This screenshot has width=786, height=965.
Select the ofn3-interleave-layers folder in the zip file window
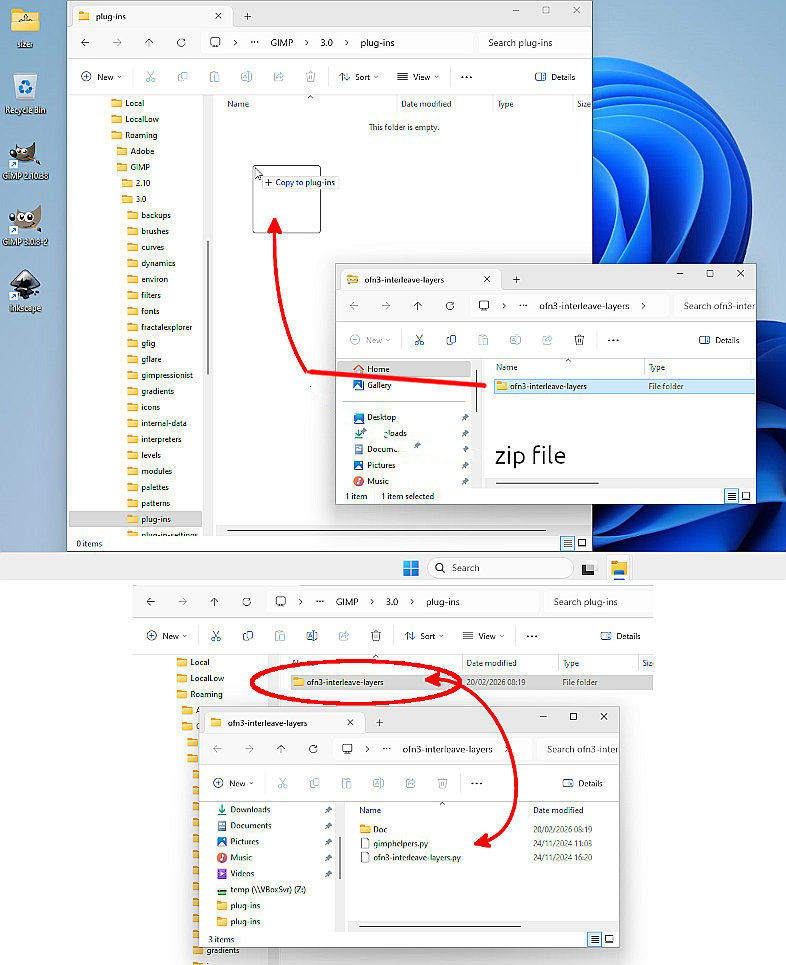click(x=624, y=386)
